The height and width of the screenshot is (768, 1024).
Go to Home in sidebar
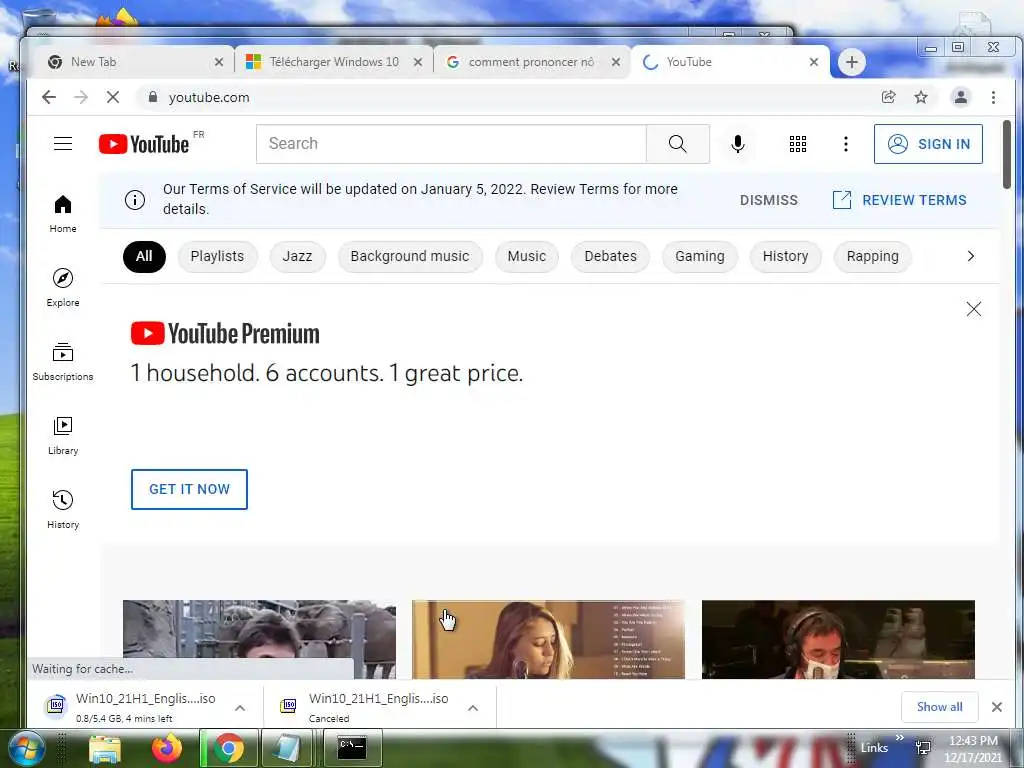pos(63,214)
